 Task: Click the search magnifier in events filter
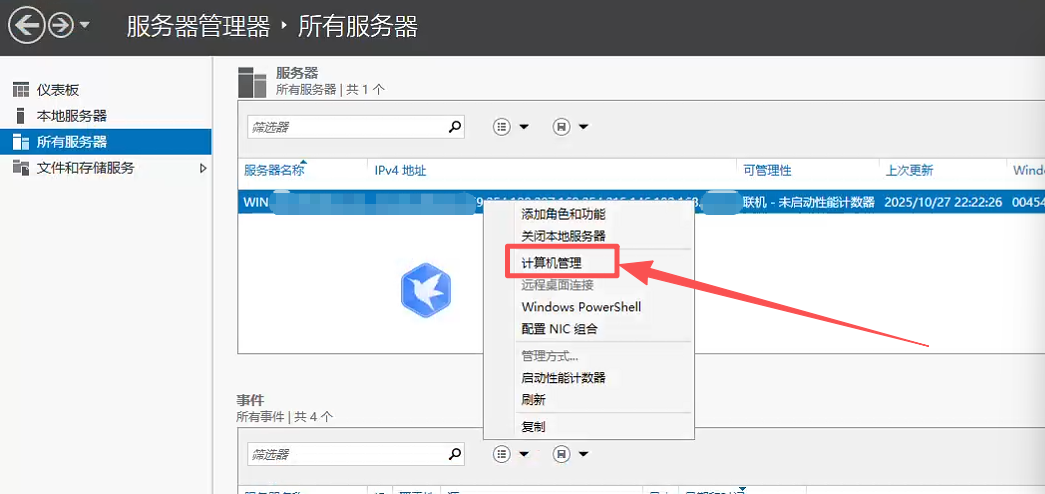click(x=455, y=454)
